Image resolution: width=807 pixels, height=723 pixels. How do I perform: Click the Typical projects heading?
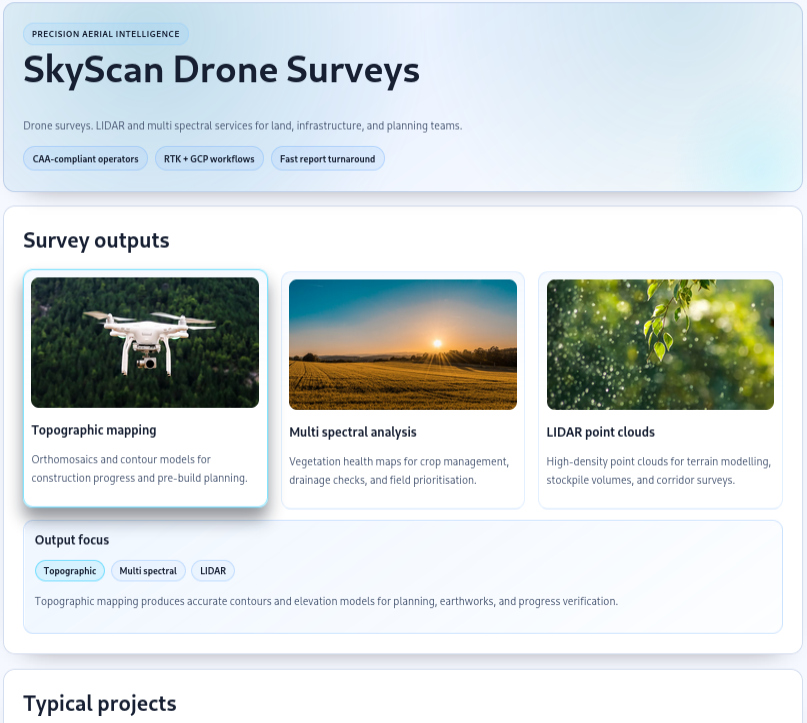coord(99,703)
